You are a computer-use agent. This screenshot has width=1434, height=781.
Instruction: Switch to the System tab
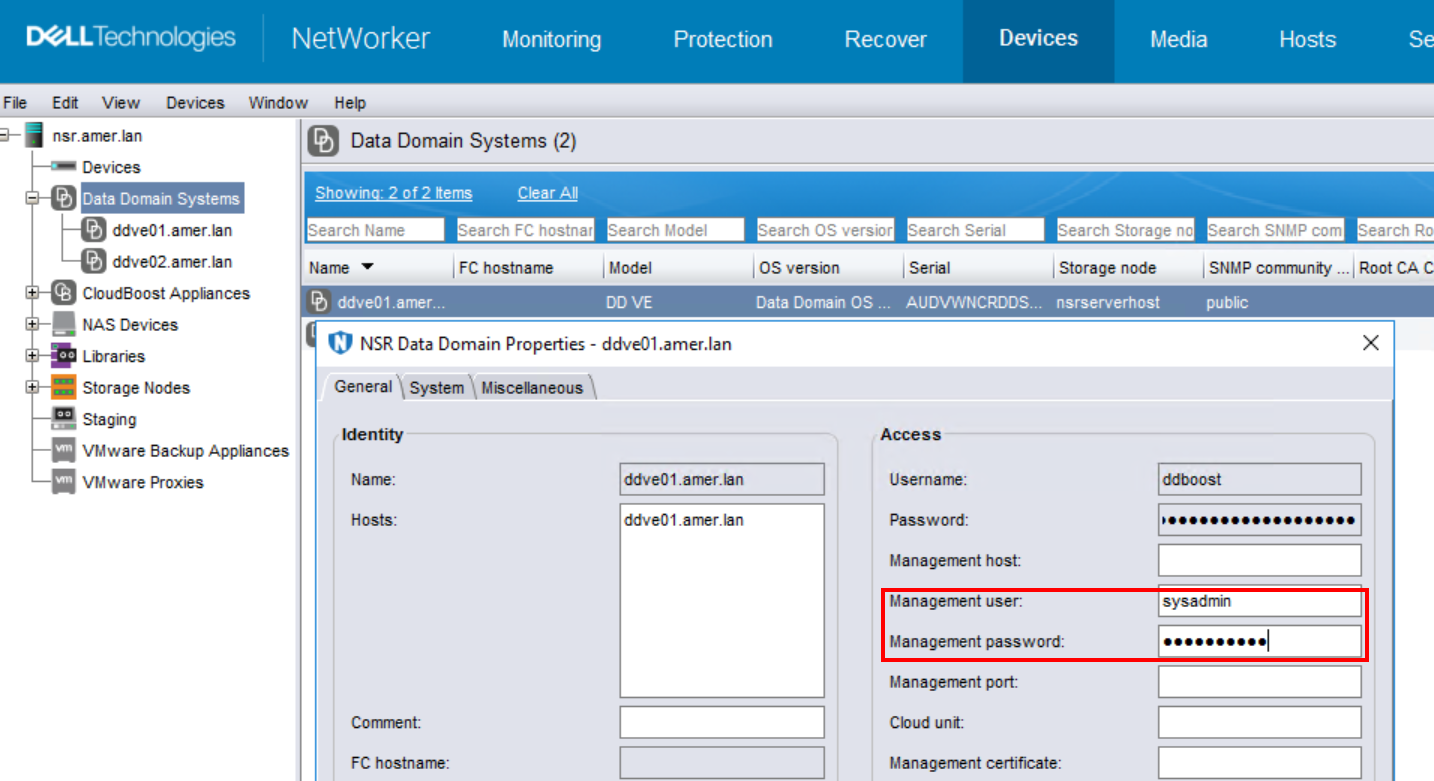click(x=436, y=387)
